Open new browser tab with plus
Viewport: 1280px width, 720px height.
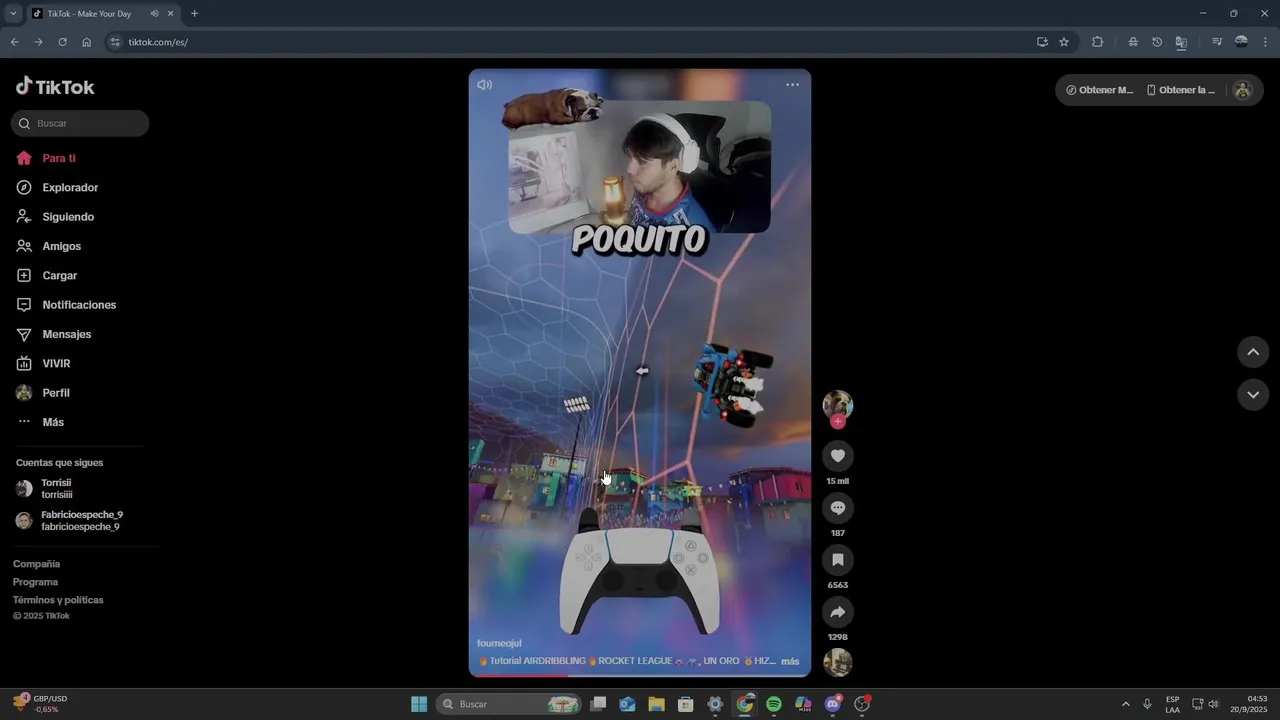194,14
